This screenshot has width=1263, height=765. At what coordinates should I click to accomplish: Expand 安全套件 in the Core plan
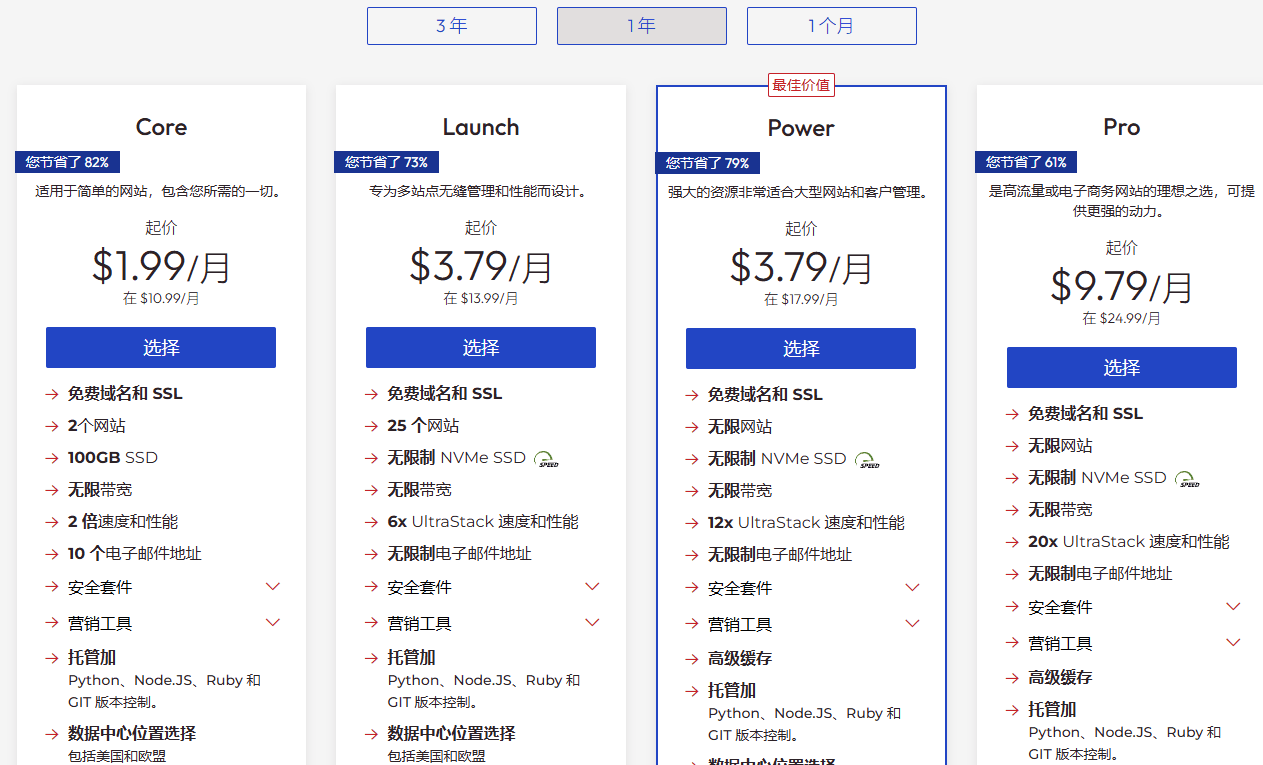(x=272, y=587)
